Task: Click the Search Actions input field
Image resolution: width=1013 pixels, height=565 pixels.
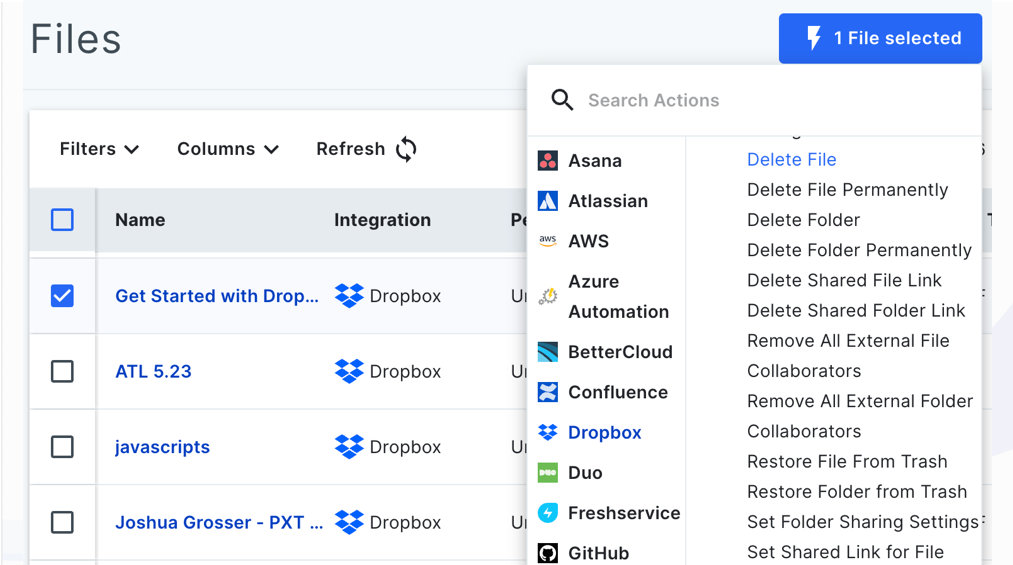Action: click(755, 100)
